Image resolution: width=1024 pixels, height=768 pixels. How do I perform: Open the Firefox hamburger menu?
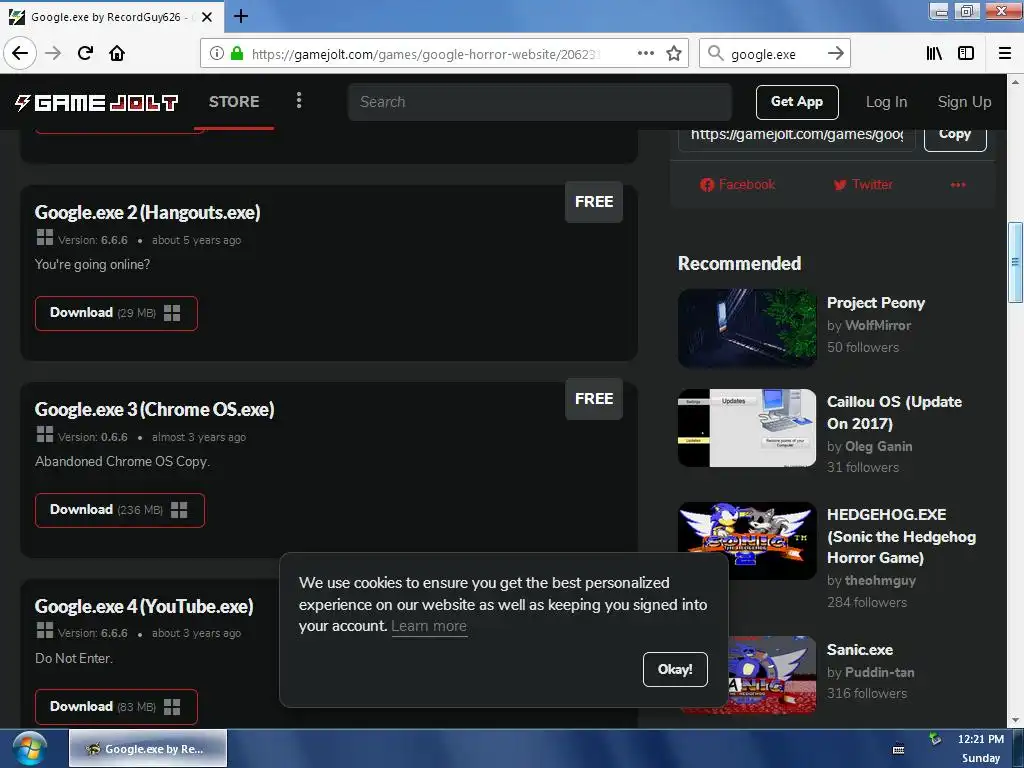pyautogui.click(x=1005, y=53)
